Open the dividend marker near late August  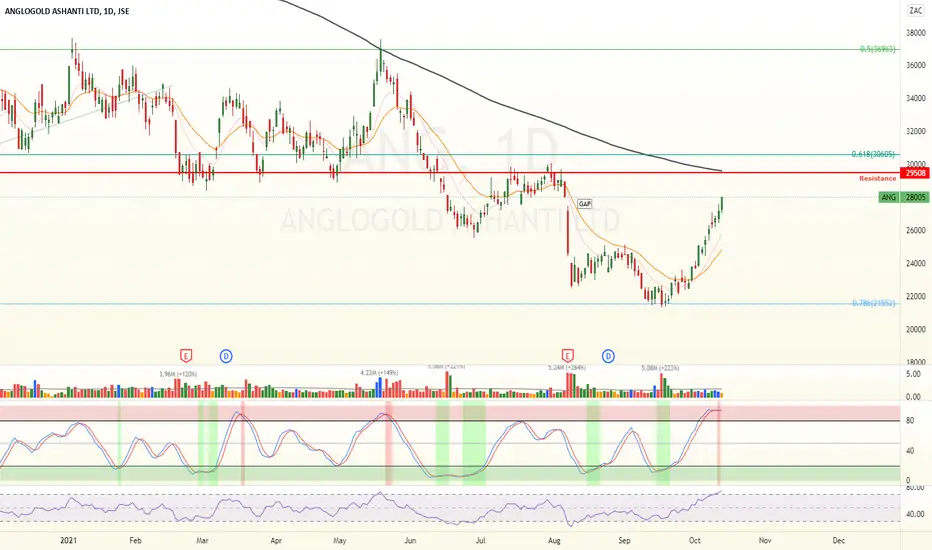608,356
